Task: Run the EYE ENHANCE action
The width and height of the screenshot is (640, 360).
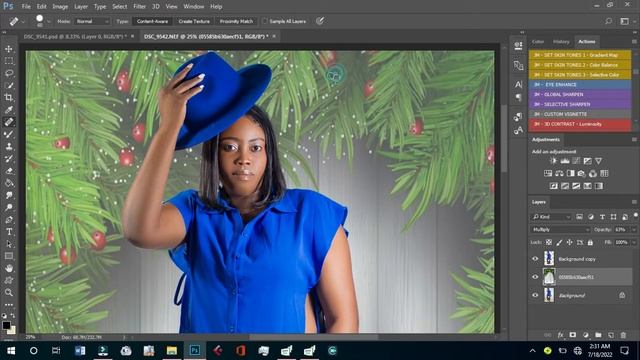Action: pyautogui.click(x=580, y=84)
